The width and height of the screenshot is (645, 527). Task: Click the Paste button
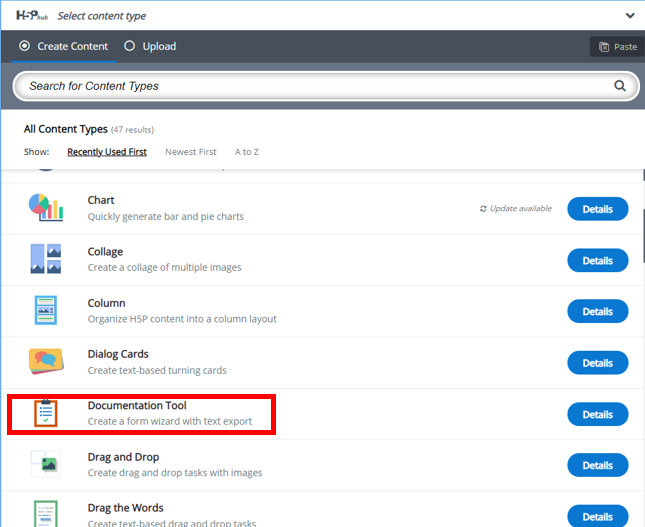617,46
